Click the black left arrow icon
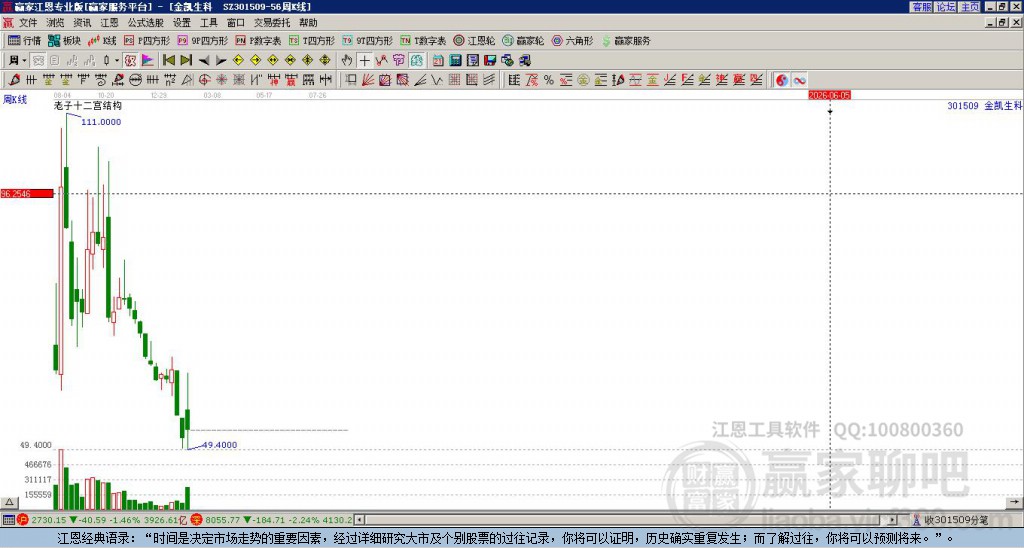The width and height of the screenshot is (1024, 548). (x=204, y=60)
